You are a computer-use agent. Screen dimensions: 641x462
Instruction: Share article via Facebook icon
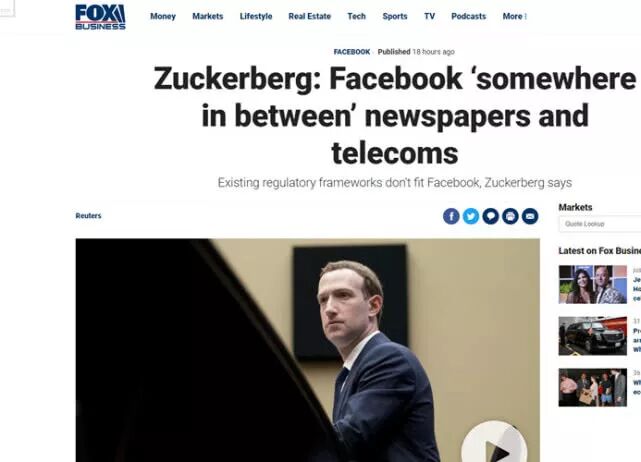pos(451,216)
